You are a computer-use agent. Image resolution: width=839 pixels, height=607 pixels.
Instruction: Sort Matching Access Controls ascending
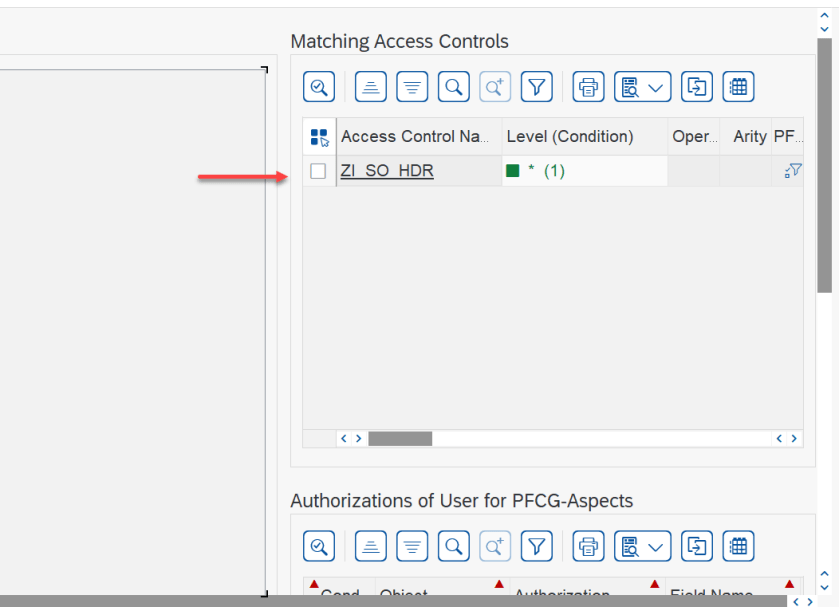370,86
